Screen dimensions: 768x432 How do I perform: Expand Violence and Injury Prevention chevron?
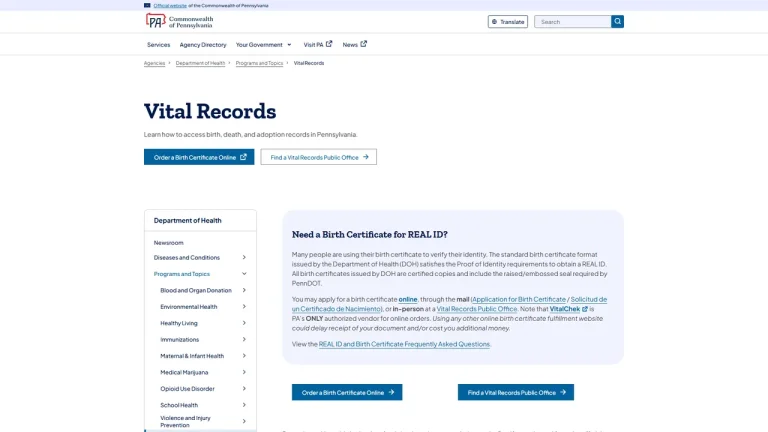244,421
